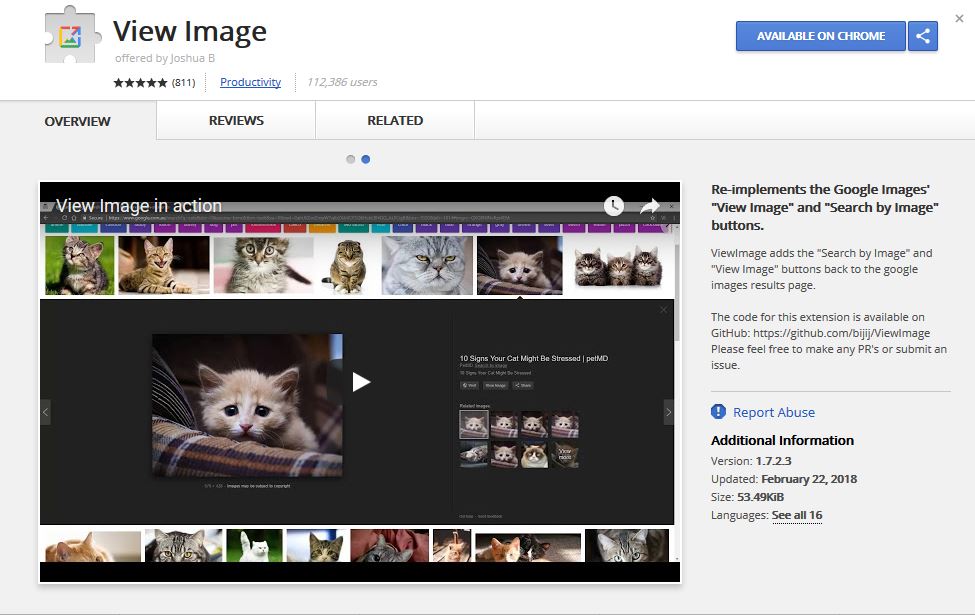Click the Watch Later clock icon on the video

[613, 206]
